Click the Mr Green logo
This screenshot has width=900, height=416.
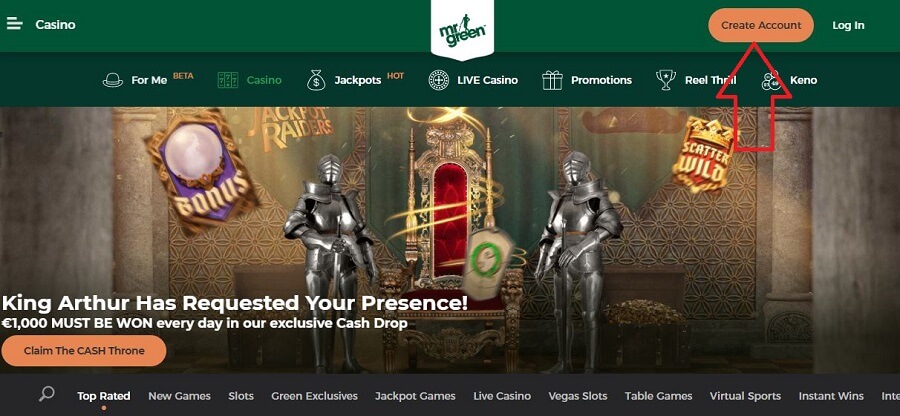pyautogui.click(x=462, y=30)
